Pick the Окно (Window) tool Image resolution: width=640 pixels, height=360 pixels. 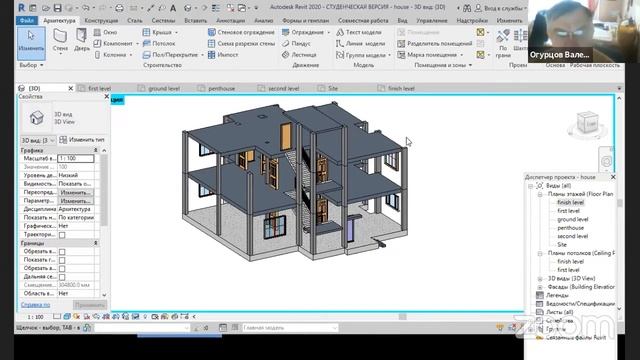(x=106, y=32)
